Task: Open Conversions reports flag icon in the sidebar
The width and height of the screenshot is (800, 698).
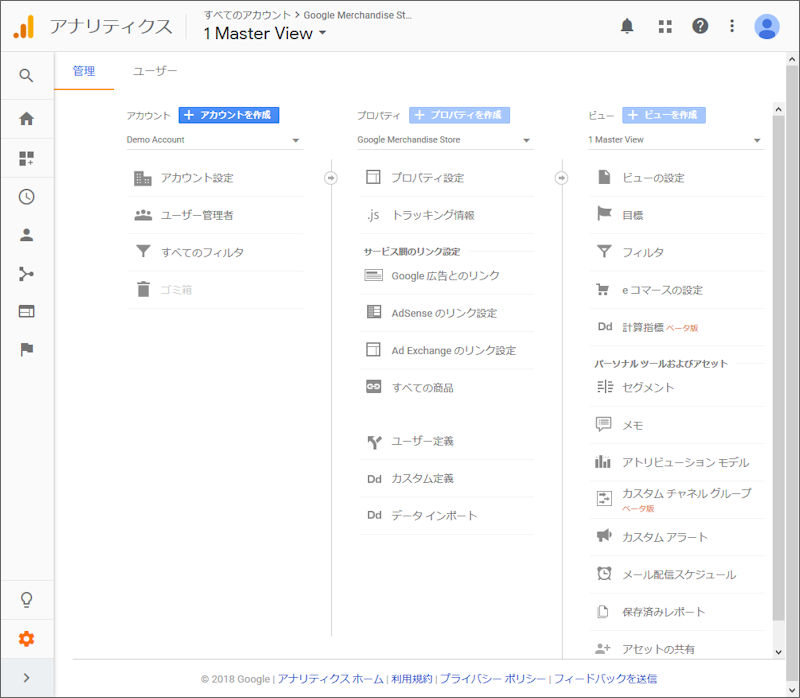Action: tap(27, 350)
